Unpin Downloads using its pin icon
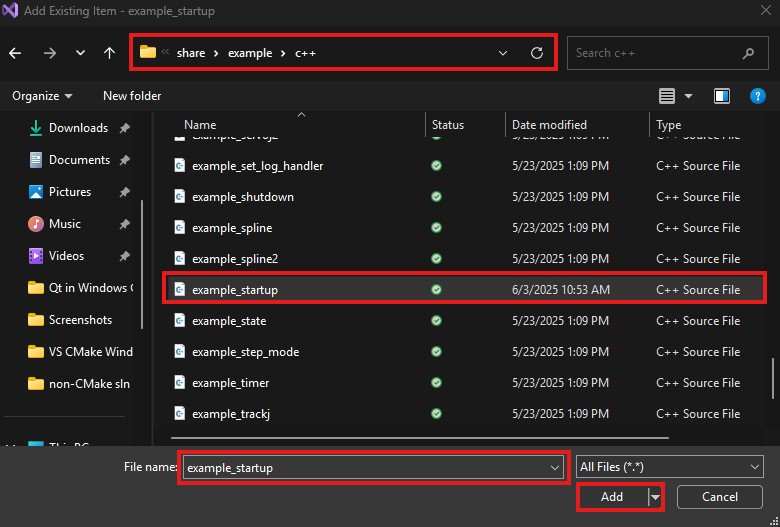780x527 pixels. tap(124, 128)
